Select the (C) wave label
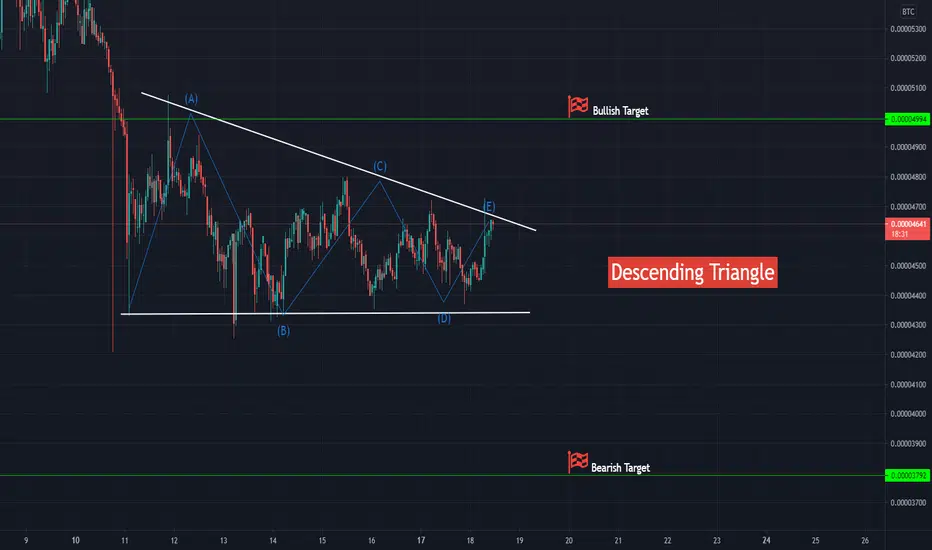932x550 pixels. pos(380,166)
